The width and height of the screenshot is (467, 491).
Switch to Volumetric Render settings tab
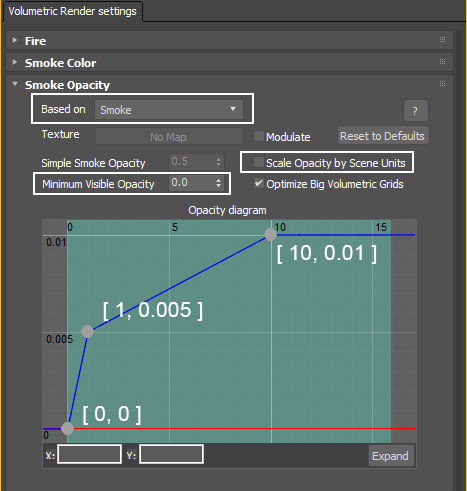(x=72, y=11)
